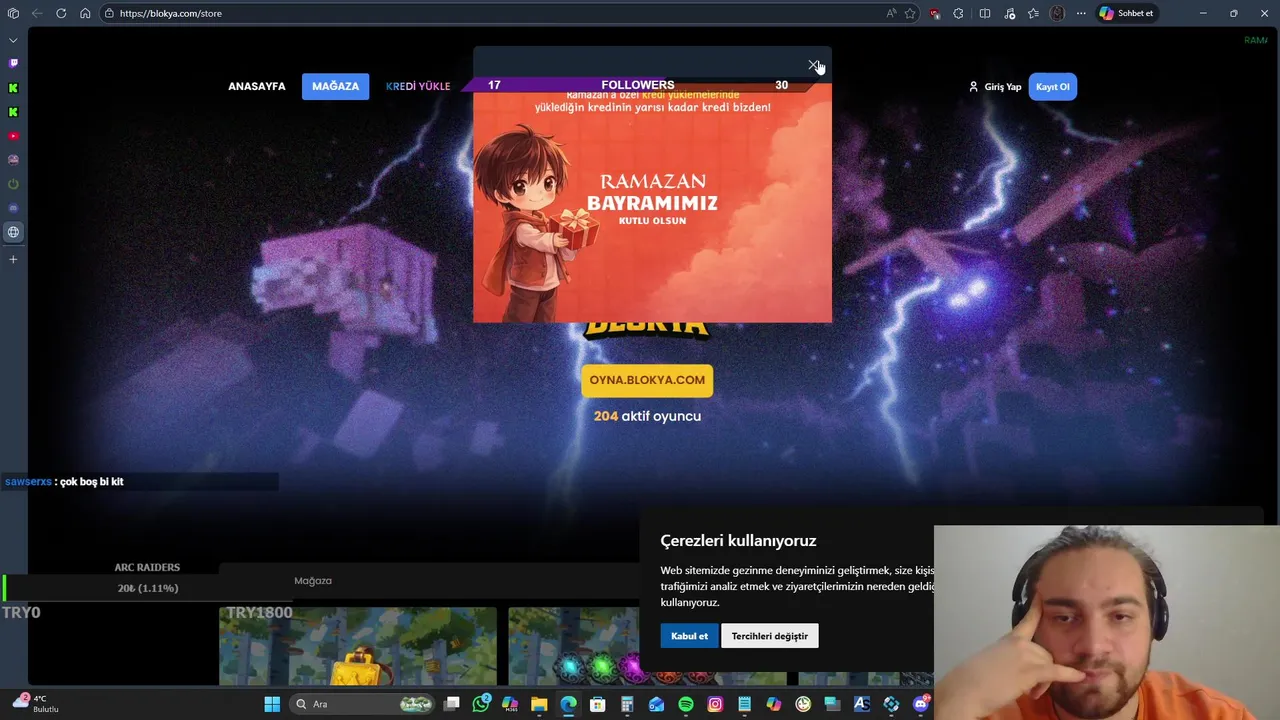The width and height of the screenshot is (1280, 720).
Task: Open the first store item thumbnail
Action: point(358,647)
